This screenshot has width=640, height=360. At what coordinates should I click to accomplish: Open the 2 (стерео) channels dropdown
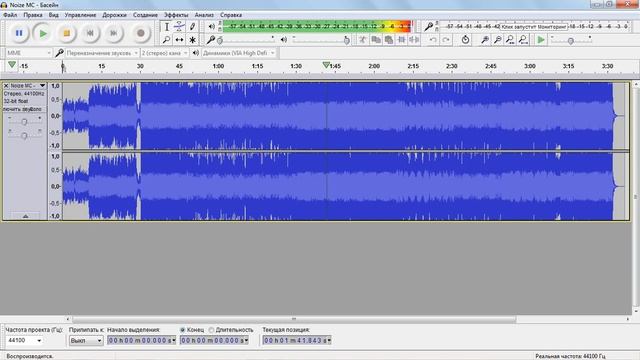(x=164, y=53)
